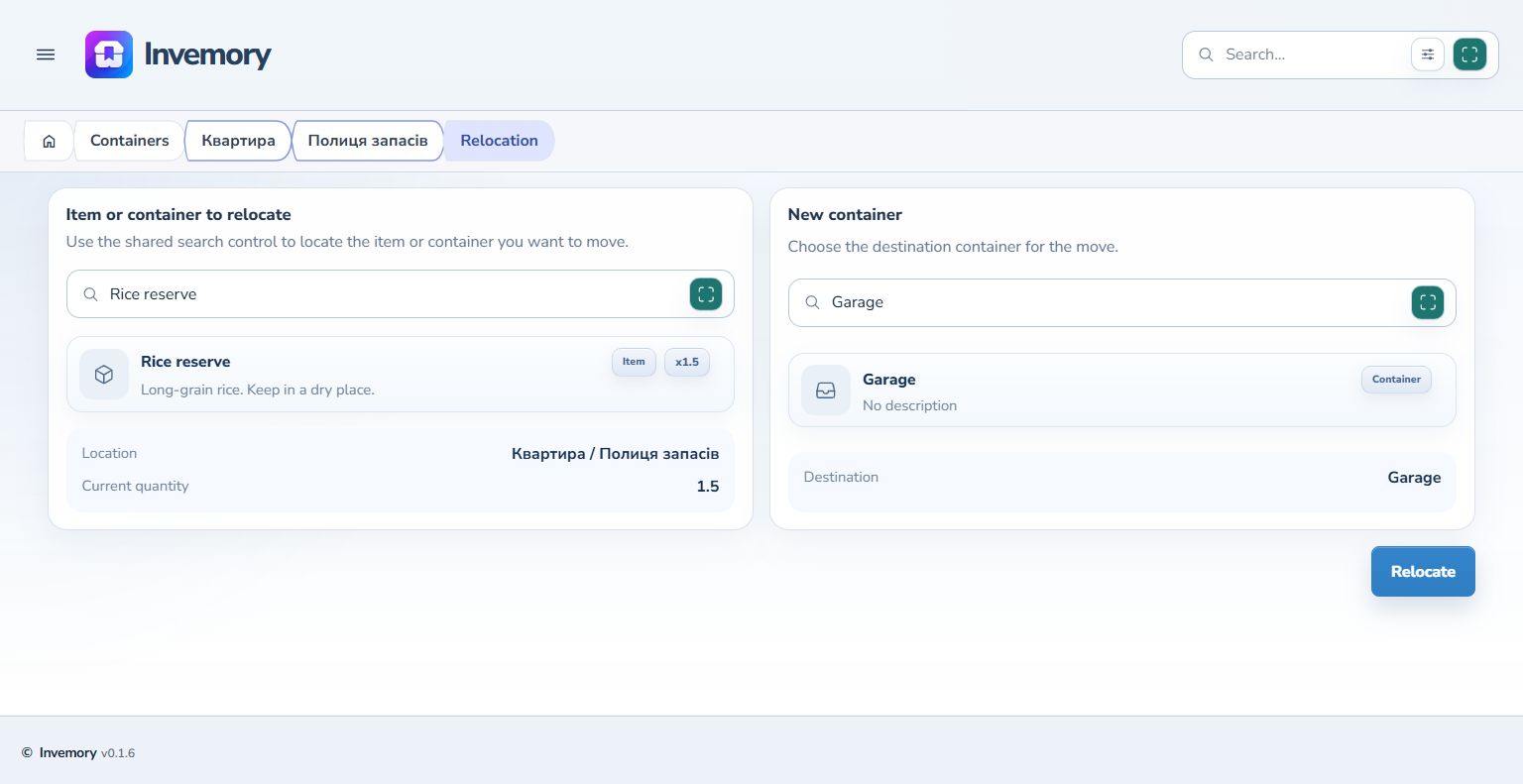Select the Rice reserve result card

pos(401,375)
